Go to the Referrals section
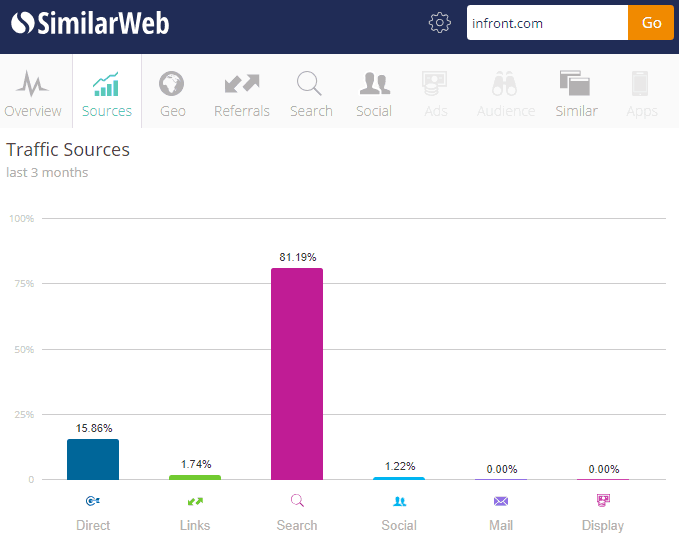This screenshot has width=679, height=541. click(242, 92)
